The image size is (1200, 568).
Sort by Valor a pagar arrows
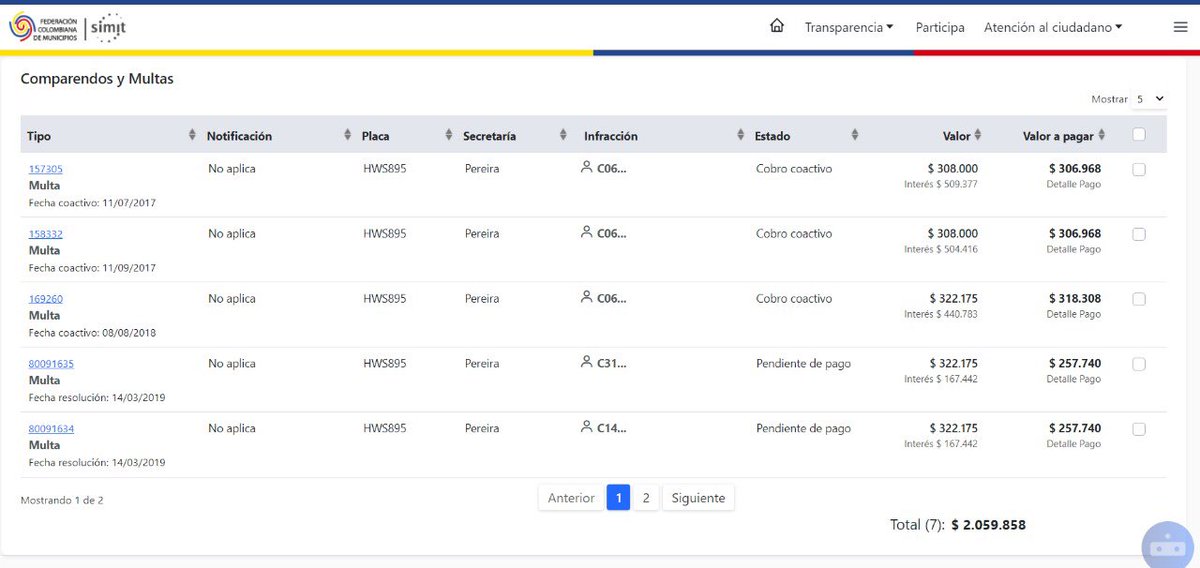(x=1103, y=135)
